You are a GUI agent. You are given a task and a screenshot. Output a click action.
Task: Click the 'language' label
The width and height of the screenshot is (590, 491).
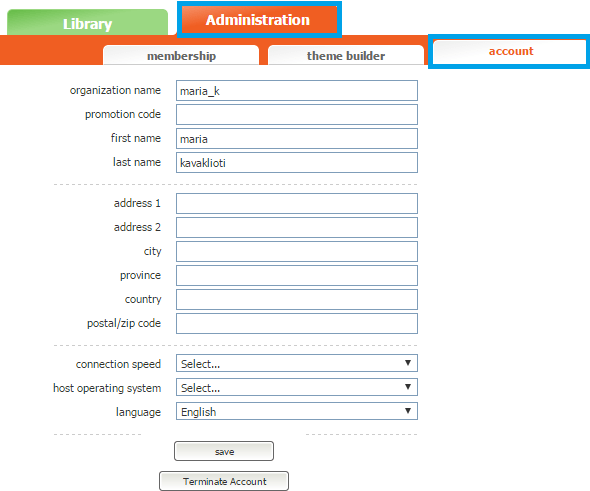point(138,412)
